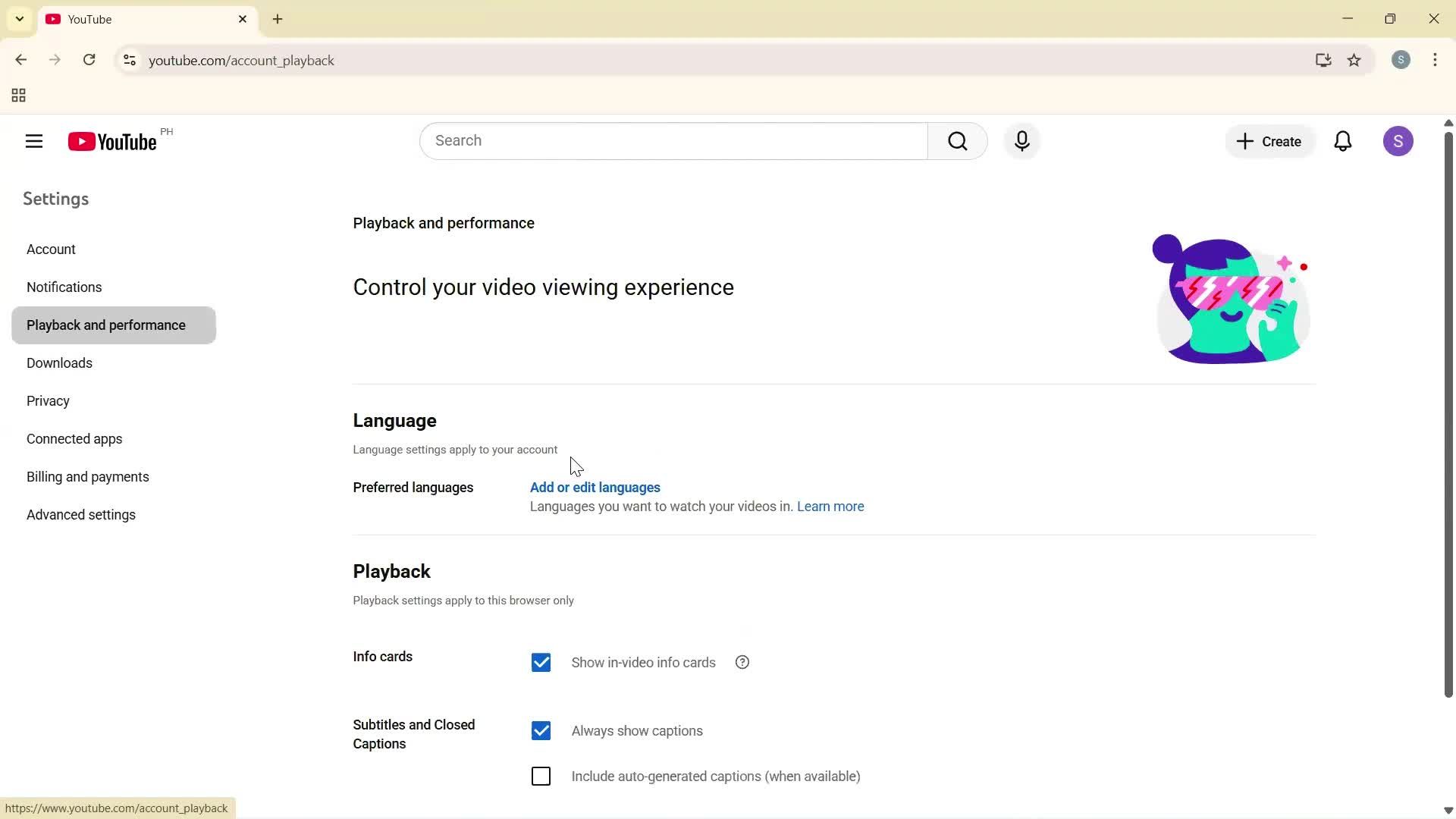Uncheck Show in-video info cards
This screenshot has height=819, width=1456.
541,661
